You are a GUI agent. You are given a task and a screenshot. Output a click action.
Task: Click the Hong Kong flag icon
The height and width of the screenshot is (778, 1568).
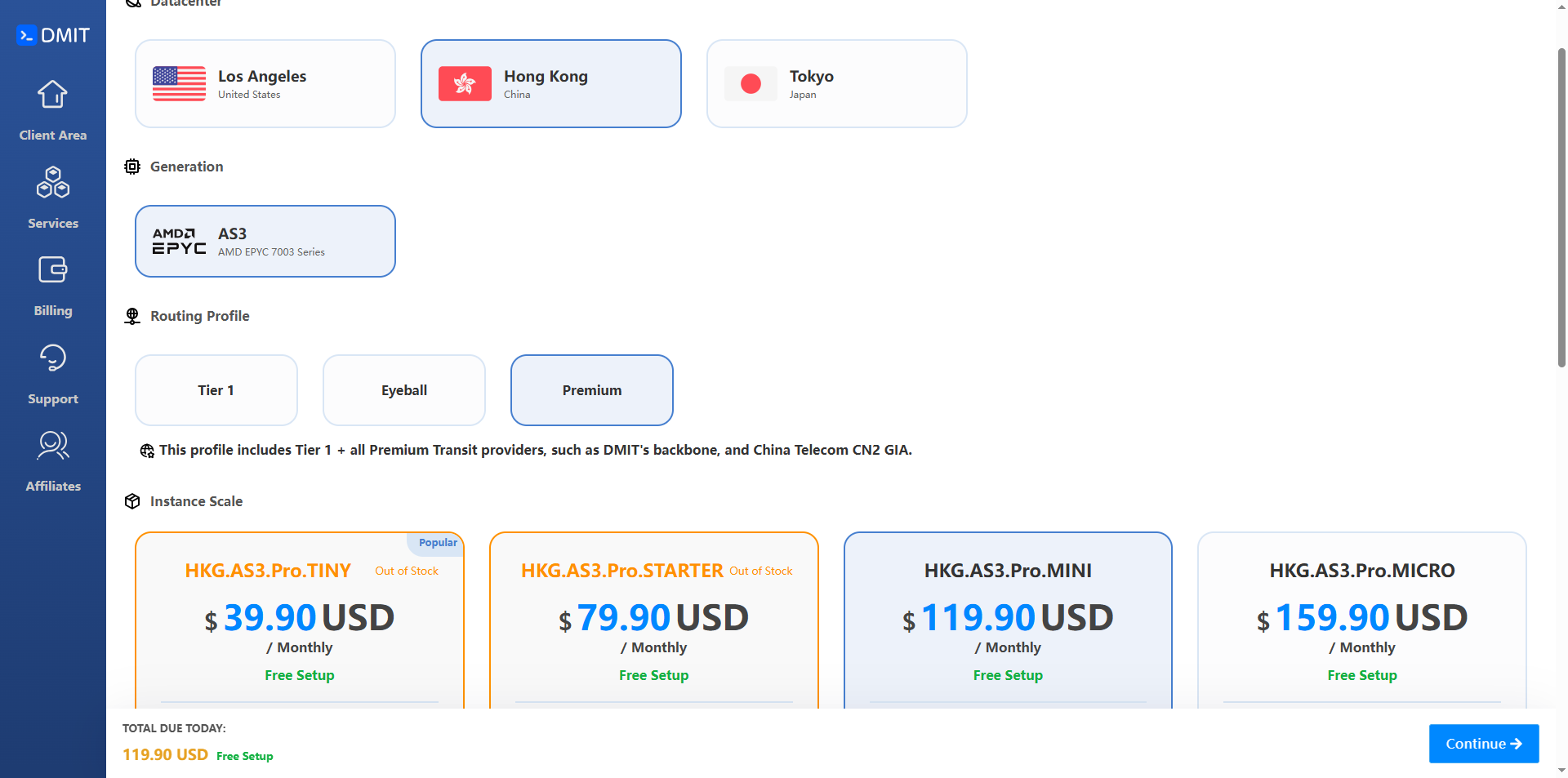pyautogui.click(x=465, y=84)
